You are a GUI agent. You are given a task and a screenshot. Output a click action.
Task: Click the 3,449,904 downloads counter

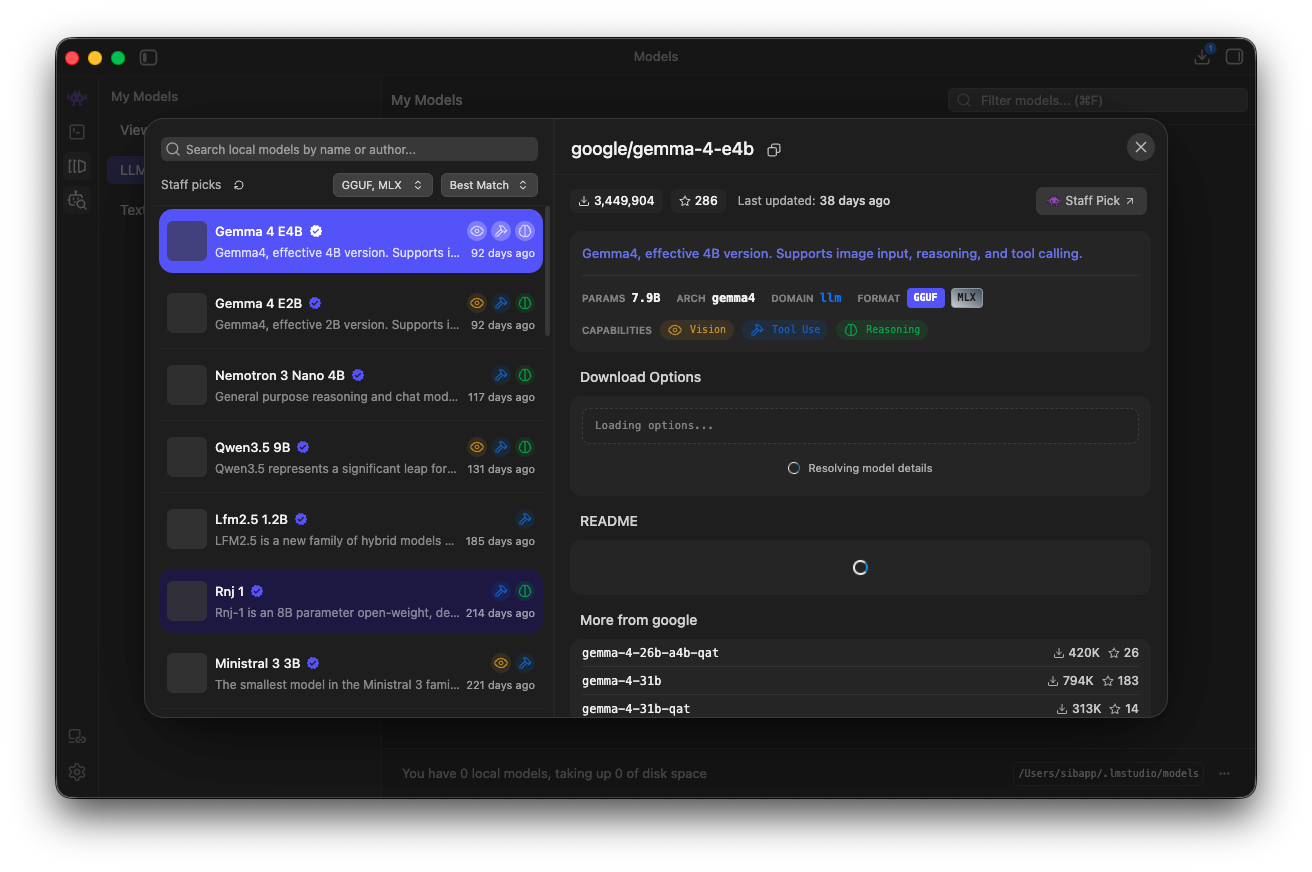pyautogui.click(x=617, y=201)
